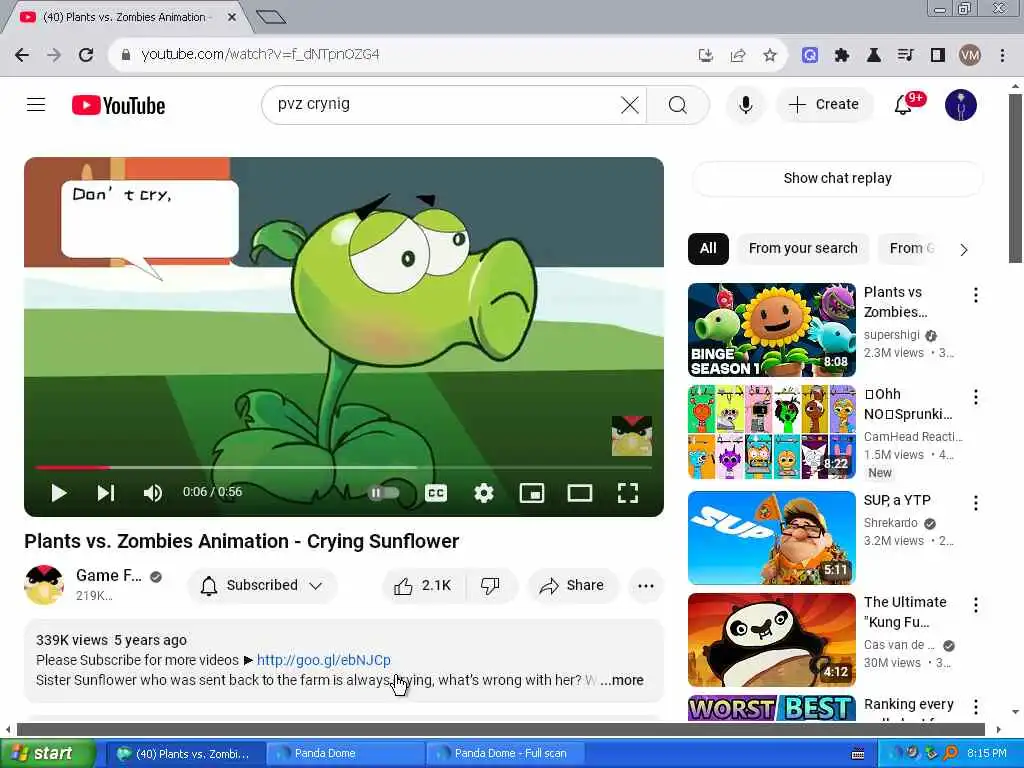Enter full screen mode

tap(628, 493)
